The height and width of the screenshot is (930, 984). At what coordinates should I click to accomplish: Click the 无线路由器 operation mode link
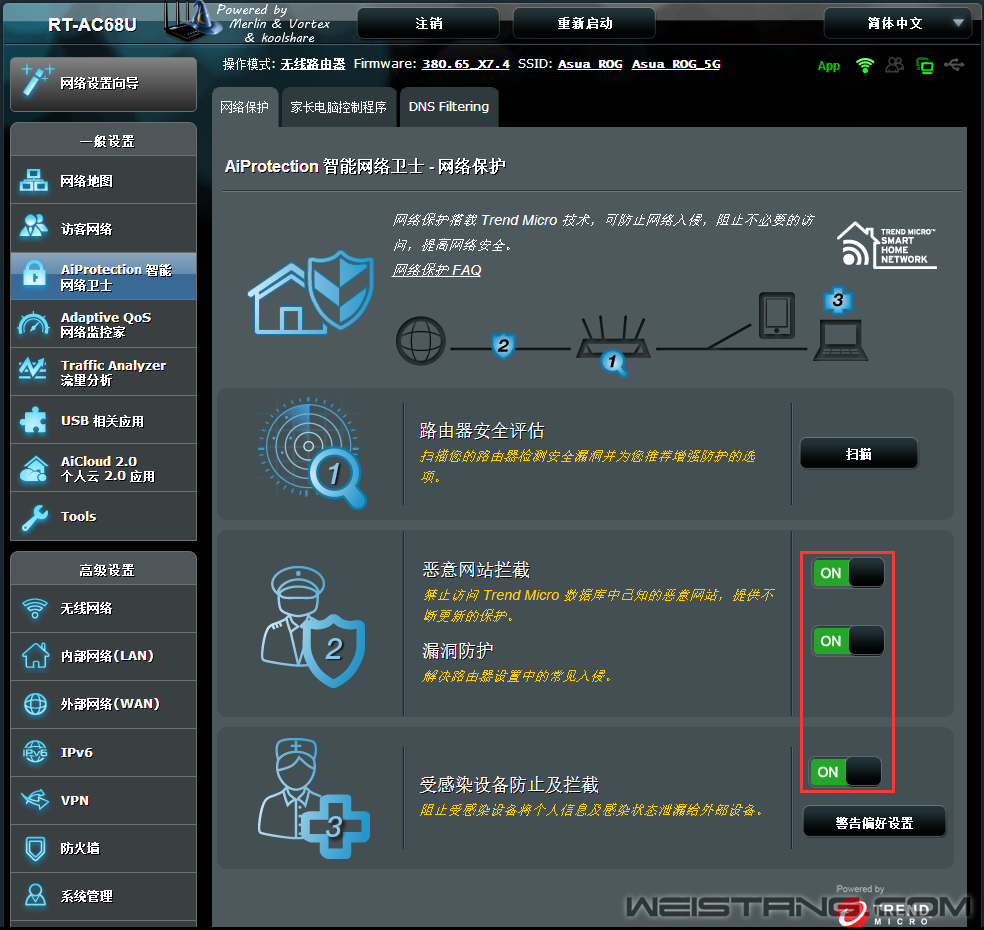pos(313,64)
